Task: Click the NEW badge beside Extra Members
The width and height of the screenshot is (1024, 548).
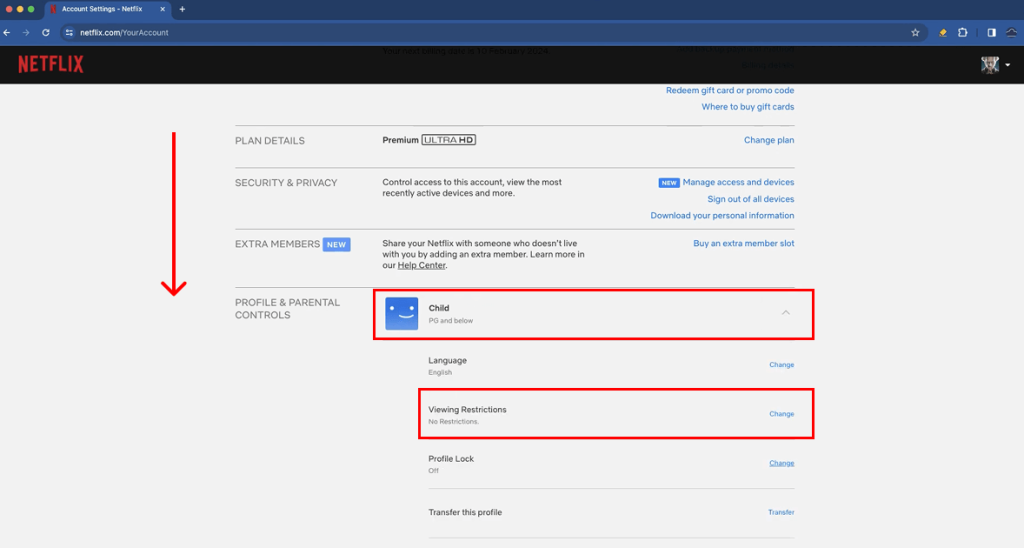Action: tap(336, 244)
